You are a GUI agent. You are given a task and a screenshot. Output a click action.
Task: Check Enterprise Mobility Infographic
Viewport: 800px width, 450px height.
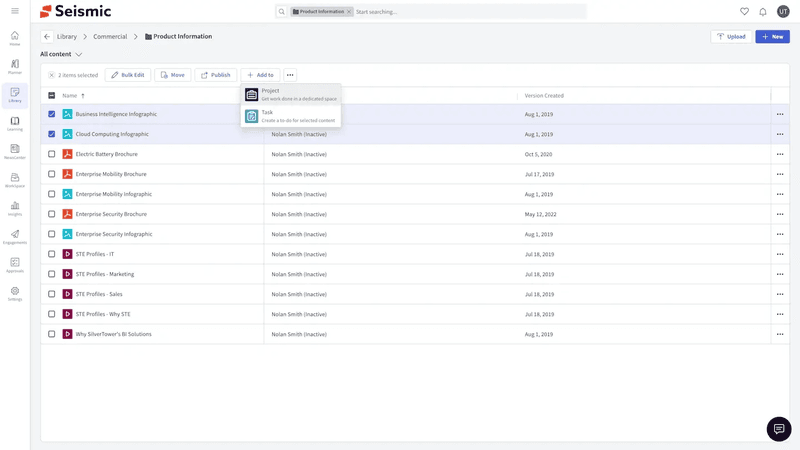[x=52, y=194]
